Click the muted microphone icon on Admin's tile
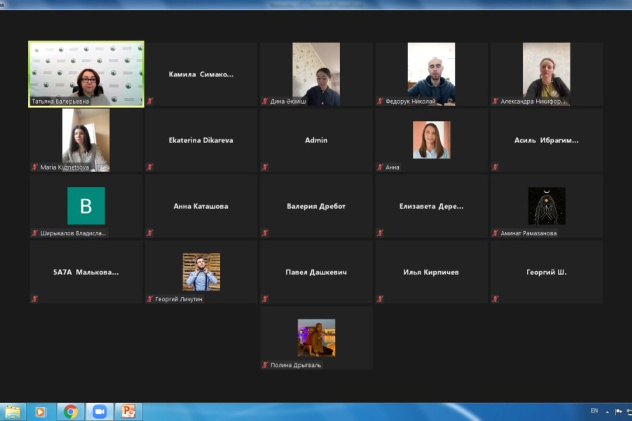The width and height of the screenshot is (632, 421). click(x=266, y=167)
